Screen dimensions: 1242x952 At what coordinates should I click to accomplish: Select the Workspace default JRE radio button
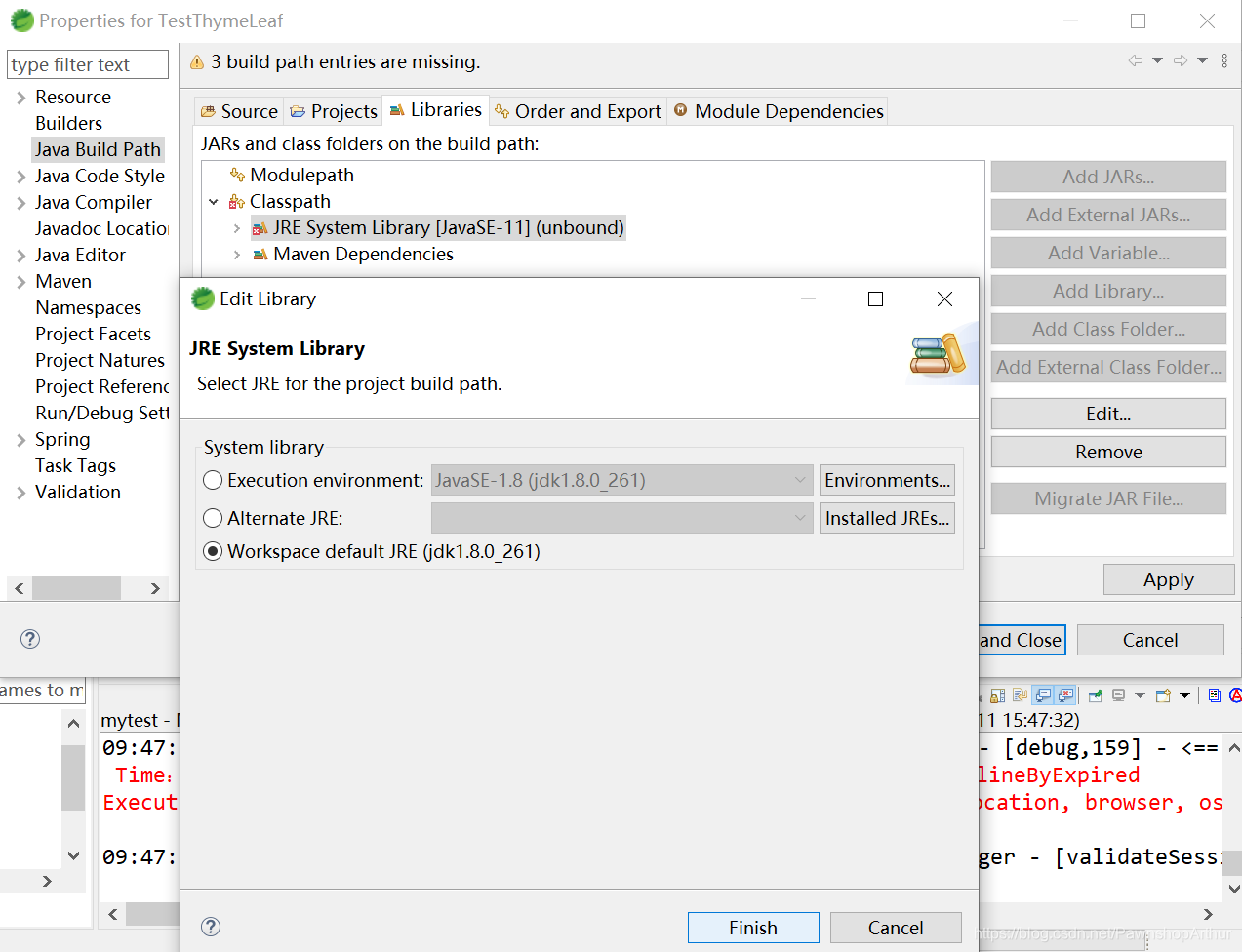click(212, 551)
